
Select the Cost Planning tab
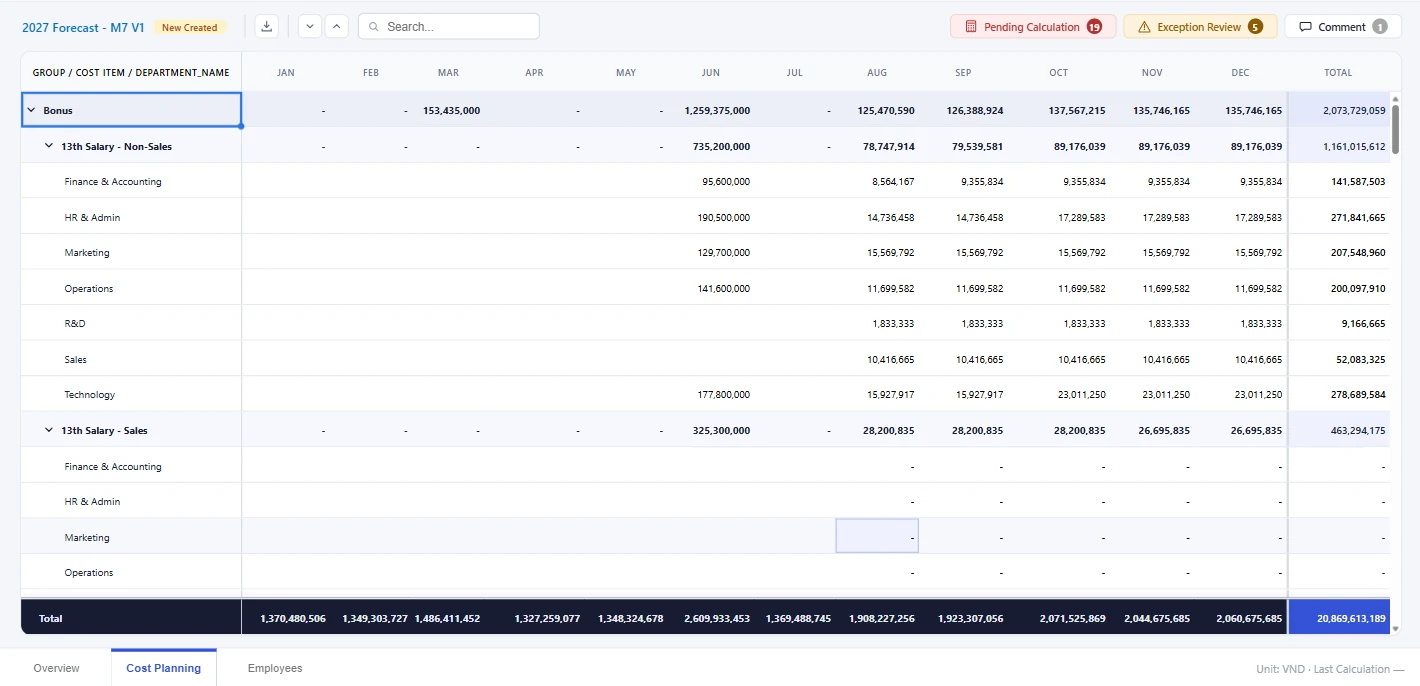point(164,668)
